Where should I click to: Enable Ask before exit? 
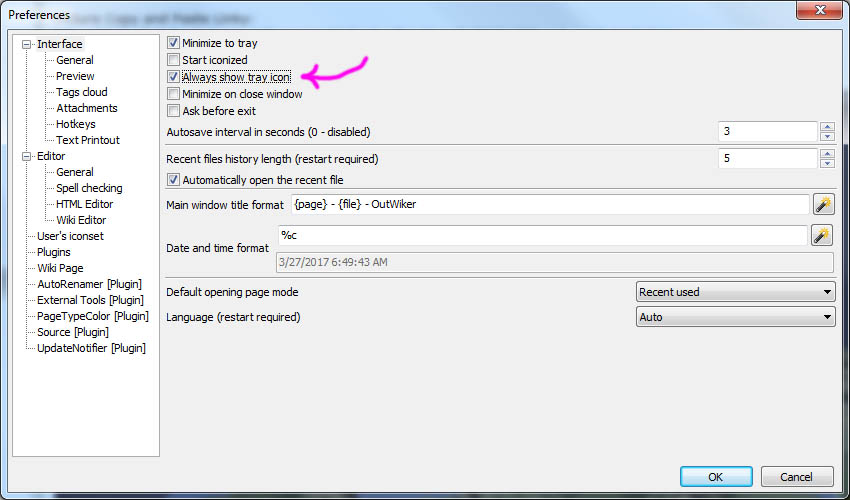[x=173, y=111]
